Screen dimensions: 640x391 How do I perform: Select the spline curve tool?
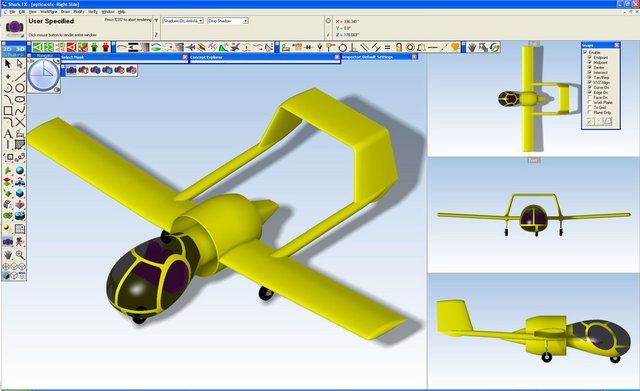click(20, 111)
